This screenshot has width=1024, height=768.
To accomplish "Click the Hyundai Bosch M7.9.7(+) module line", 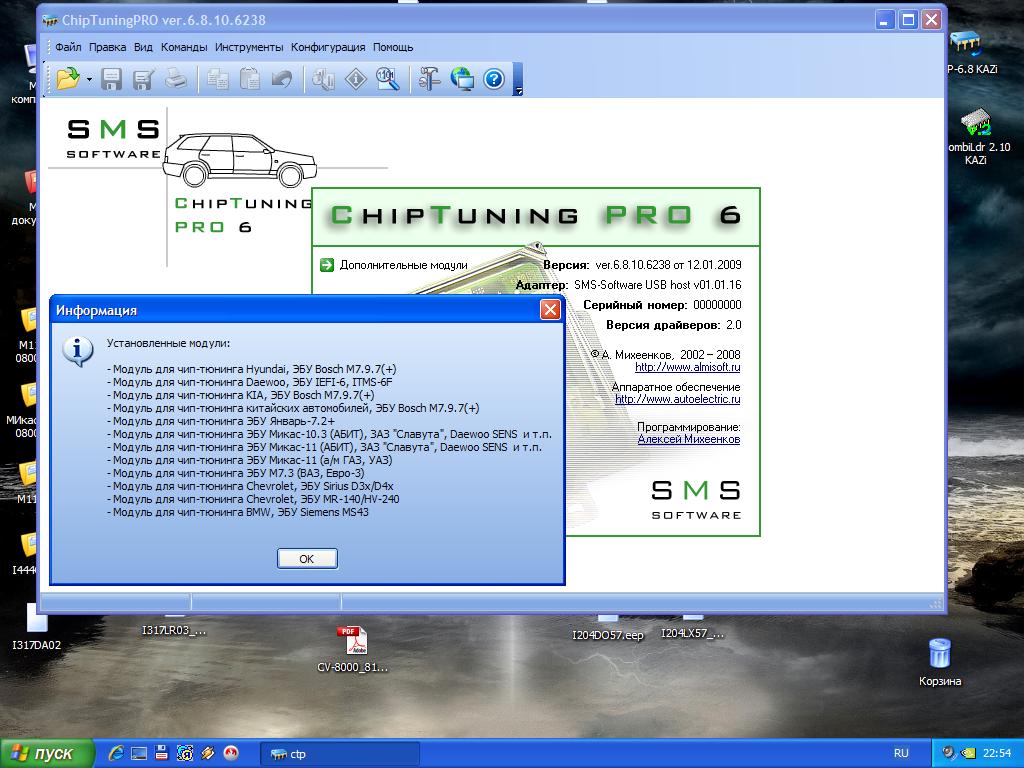I will coord(251,369).
